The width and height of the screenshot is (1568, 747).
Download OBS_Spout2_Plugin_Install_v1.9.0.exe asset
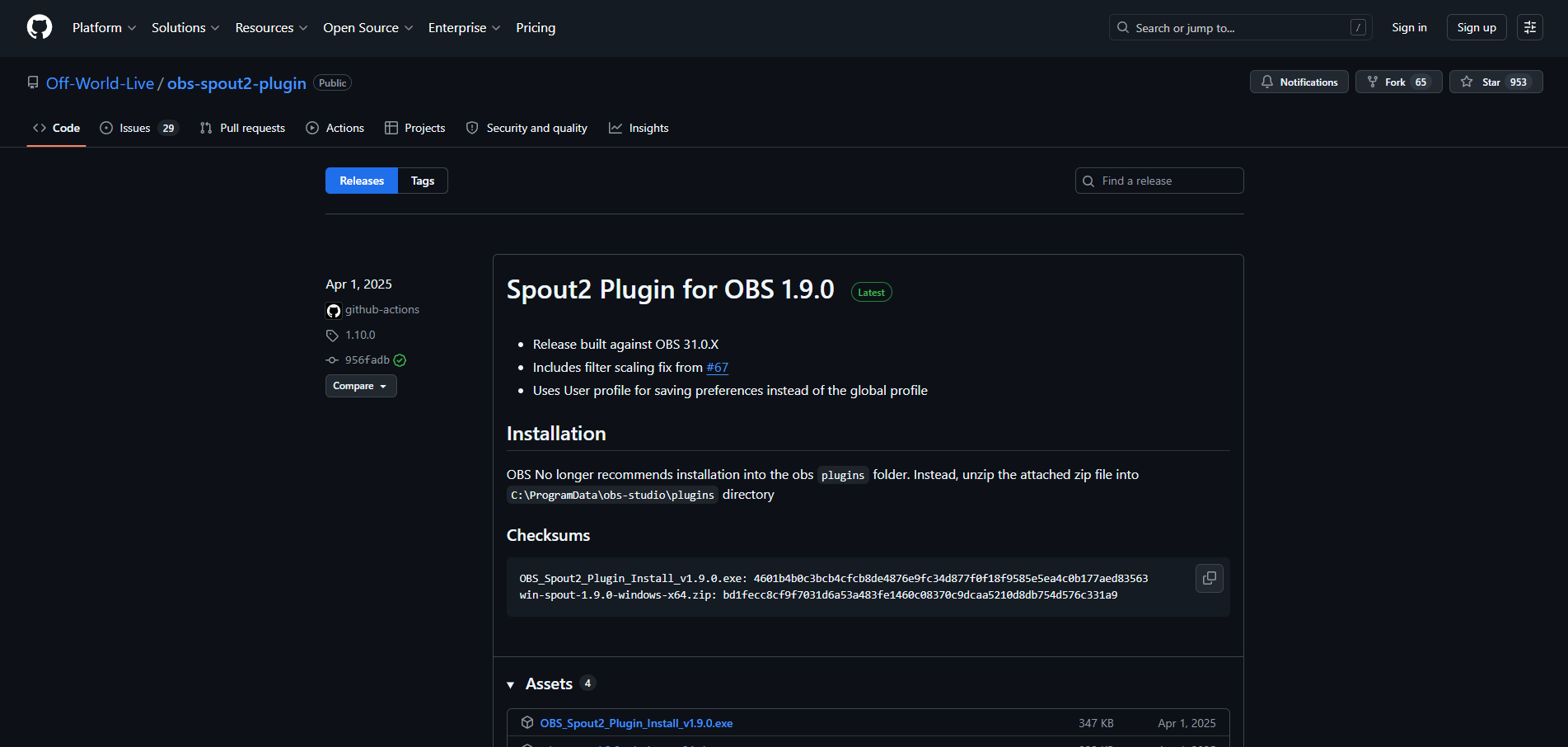(636, 723)
